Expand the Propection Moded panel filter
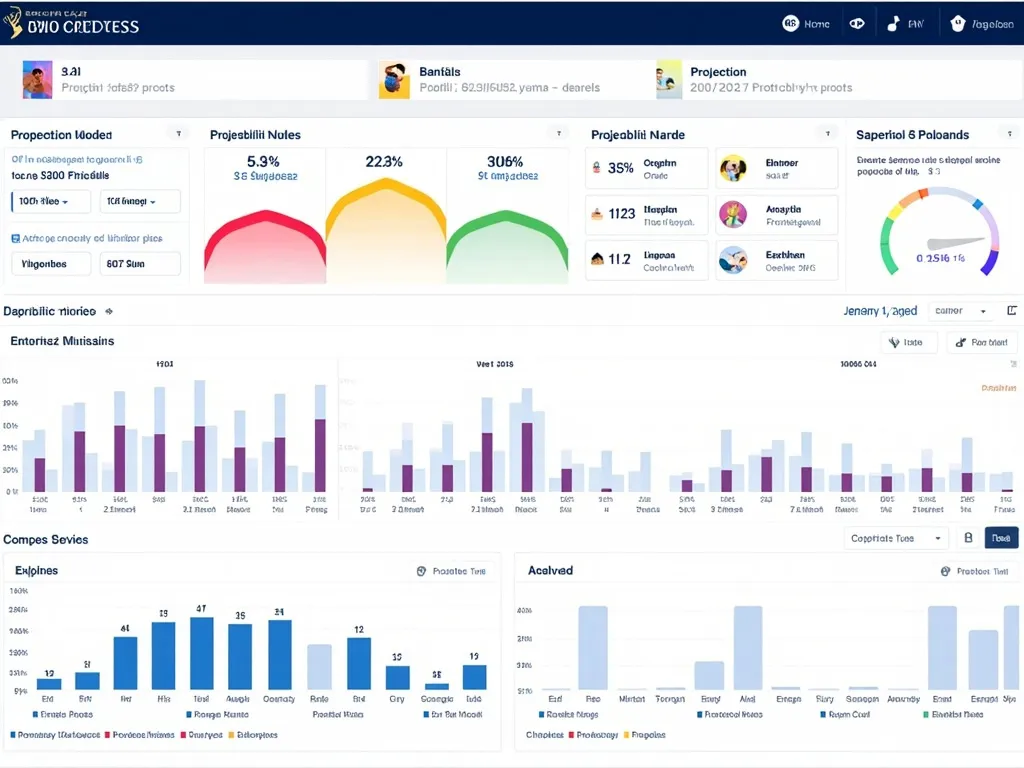 (x=178, y=134)
